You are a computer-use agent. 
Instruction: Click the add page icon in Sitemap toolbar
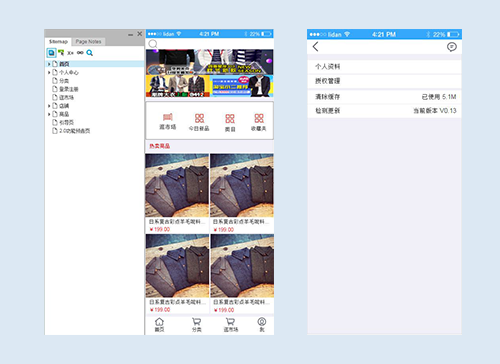[x=51, y=53]
